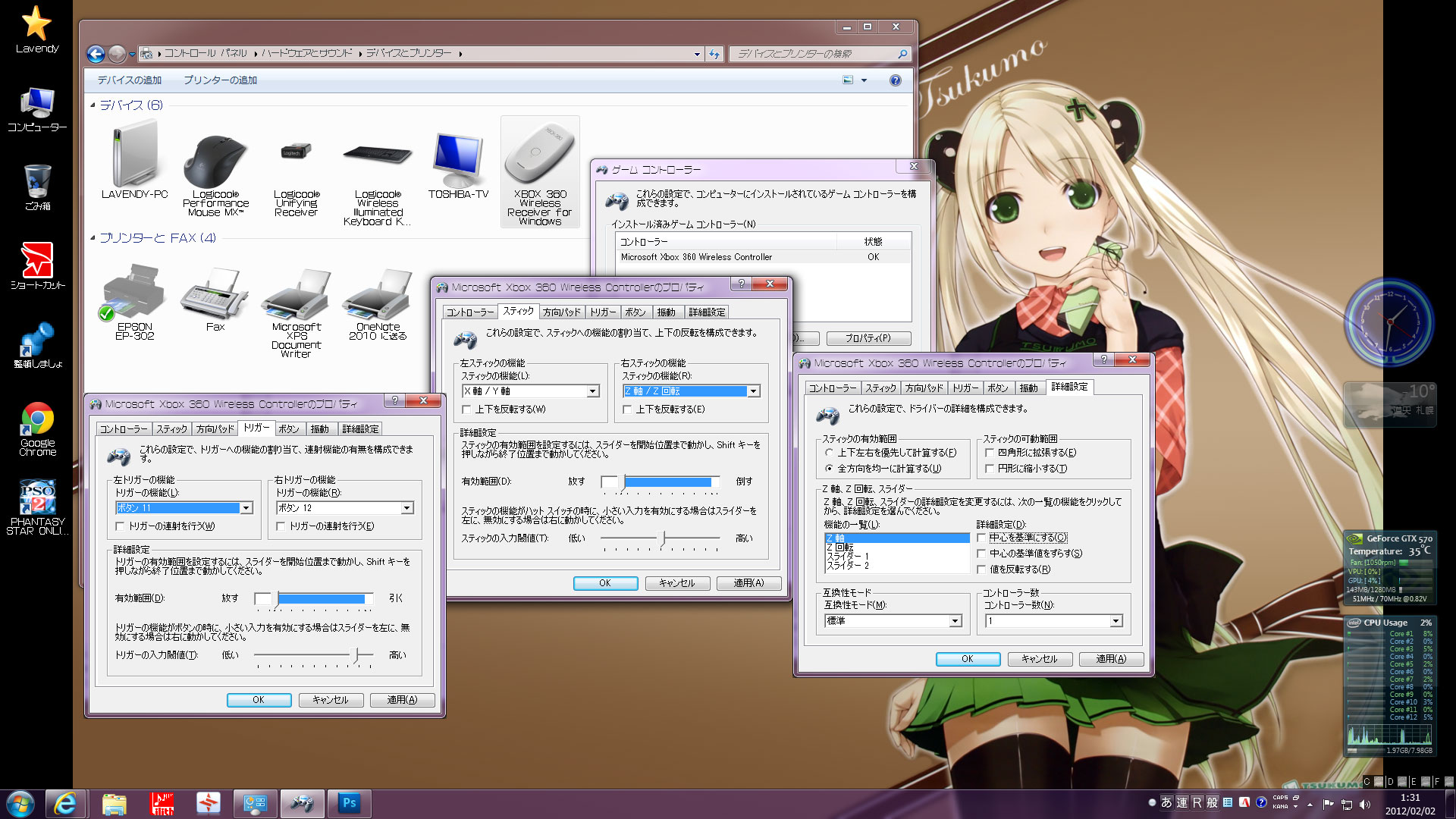Select the OneNote 2010 printer icon
The width and height of the screenshot is (1456, 819).
click(x=377, y=302)
